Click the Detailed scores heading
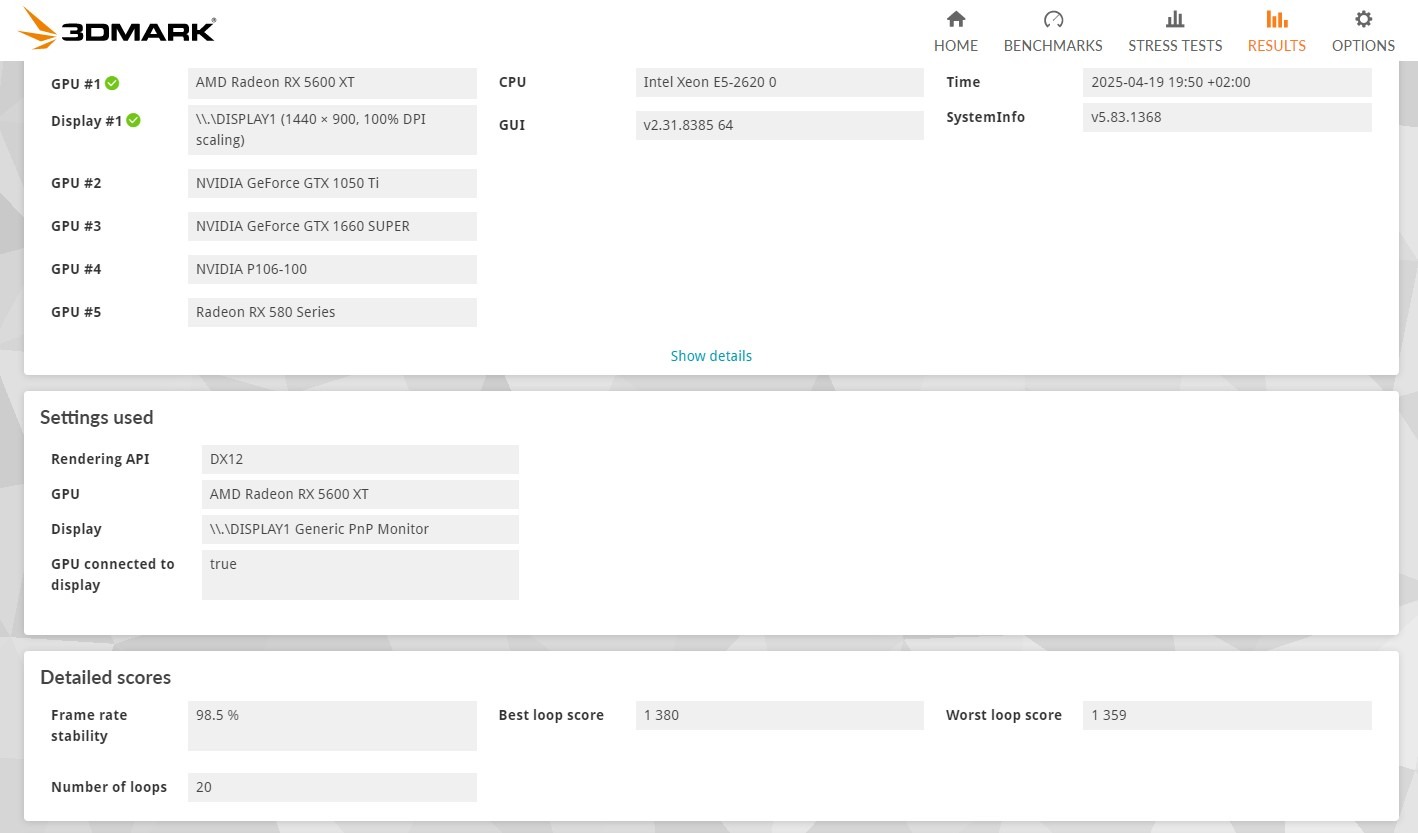Screen dimensions: 1418x833 click(106, 678)
